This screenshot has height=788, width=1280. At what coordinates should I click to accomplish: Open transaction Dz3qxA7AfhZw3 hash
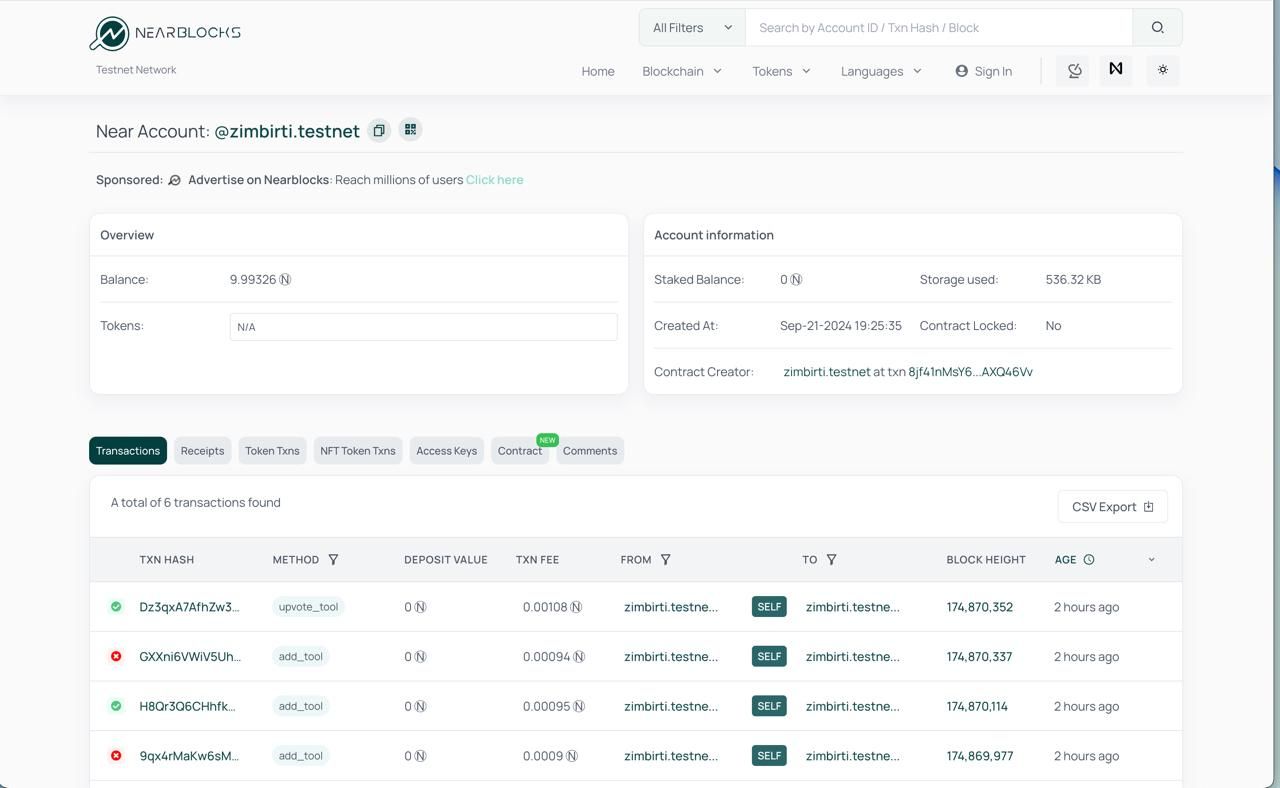(189, 607)
